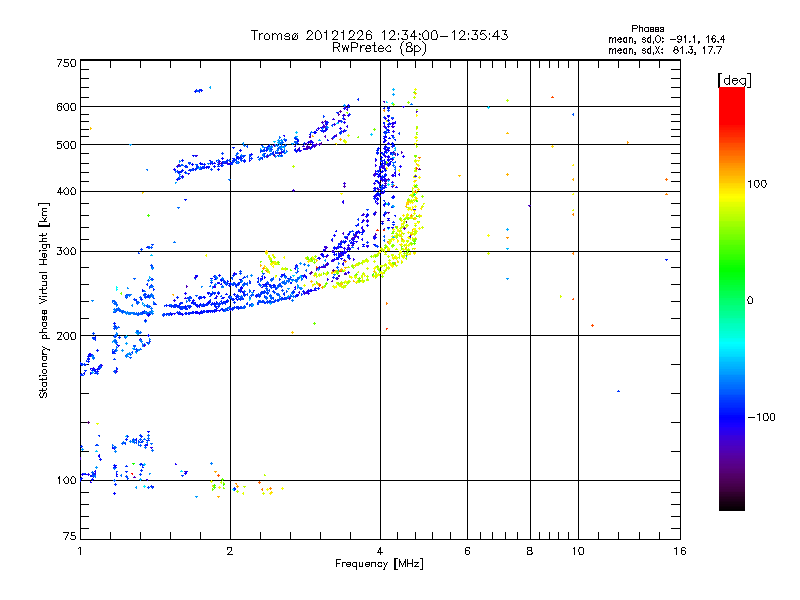Click the yellow band of the colorbar
Viewport: 800px width, 600px height.
[x=732, y=196]
